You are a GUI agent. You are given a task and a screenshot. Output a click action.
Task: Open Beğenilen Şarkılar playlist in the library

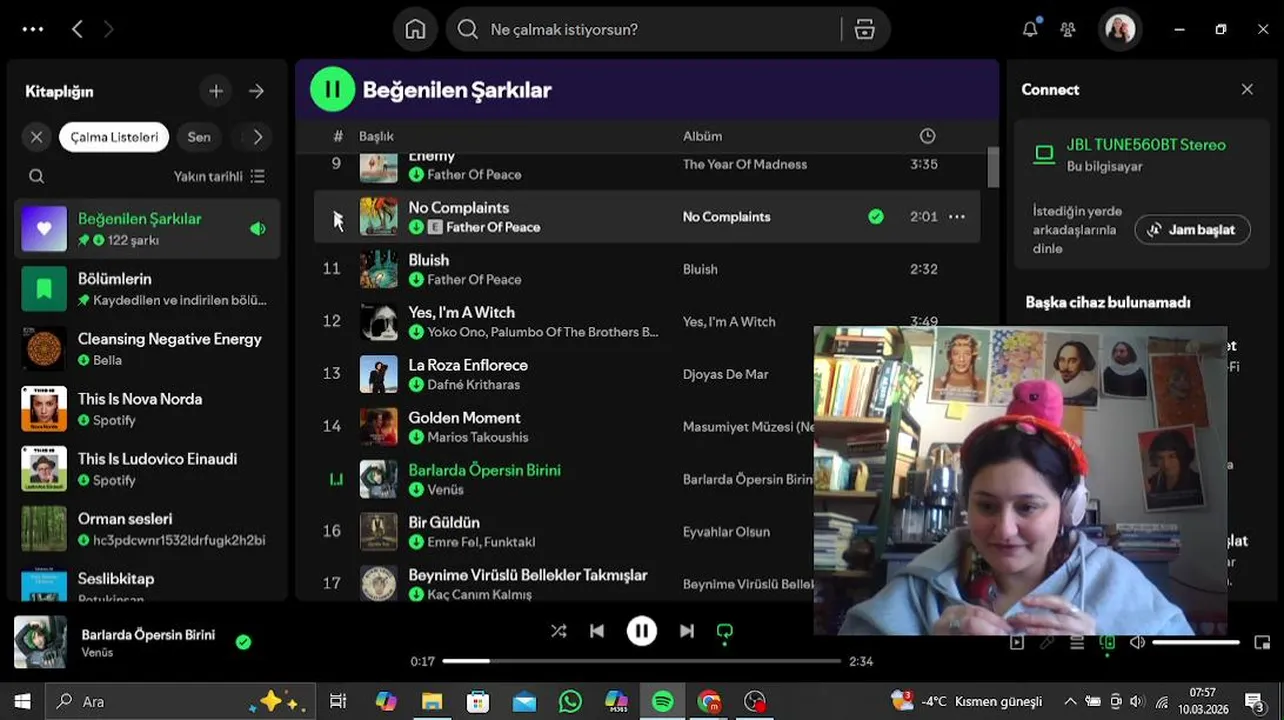pos(148,228)
